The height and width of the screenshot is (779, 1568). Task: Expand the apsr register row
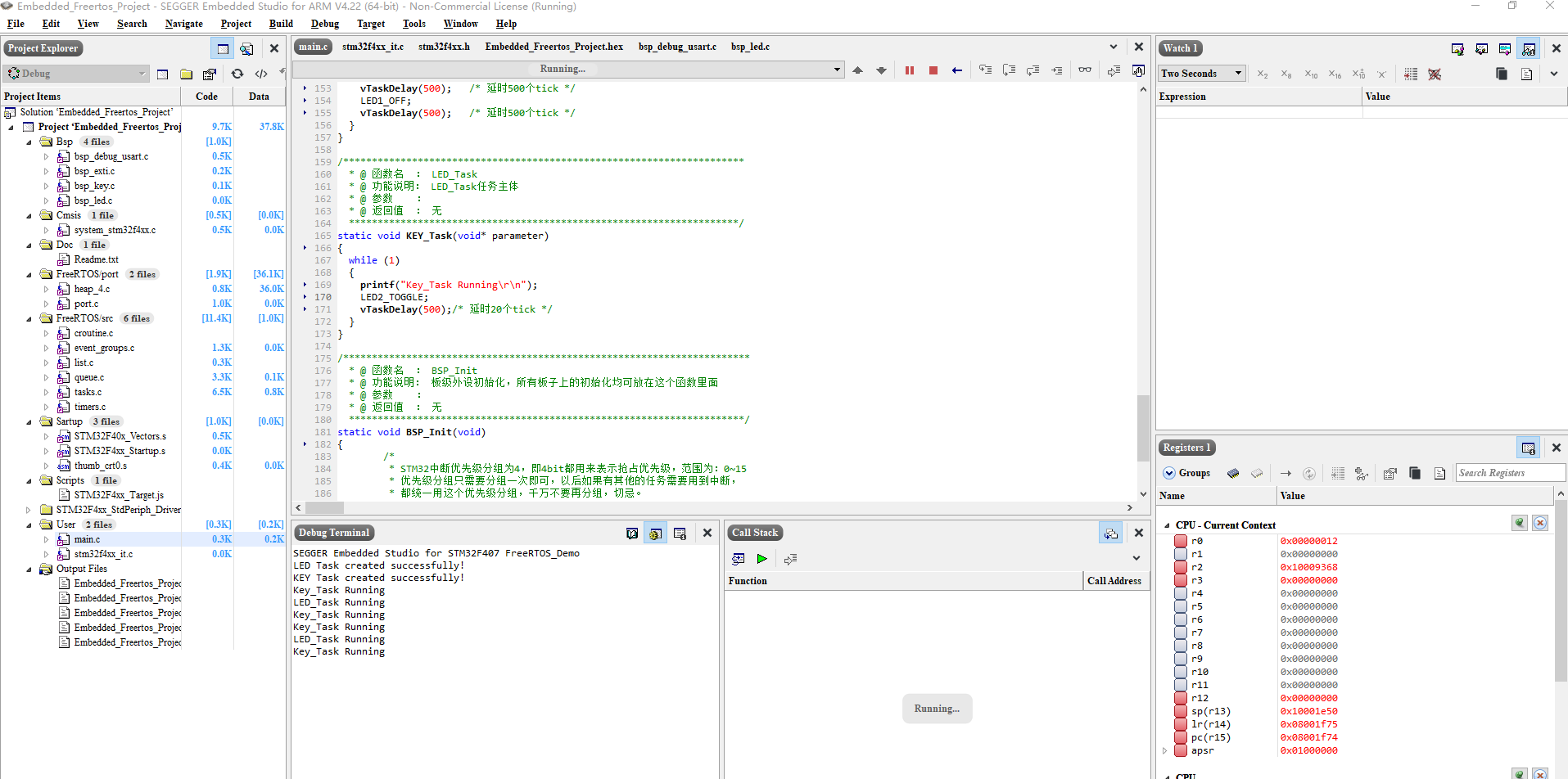click(1165, 750)
